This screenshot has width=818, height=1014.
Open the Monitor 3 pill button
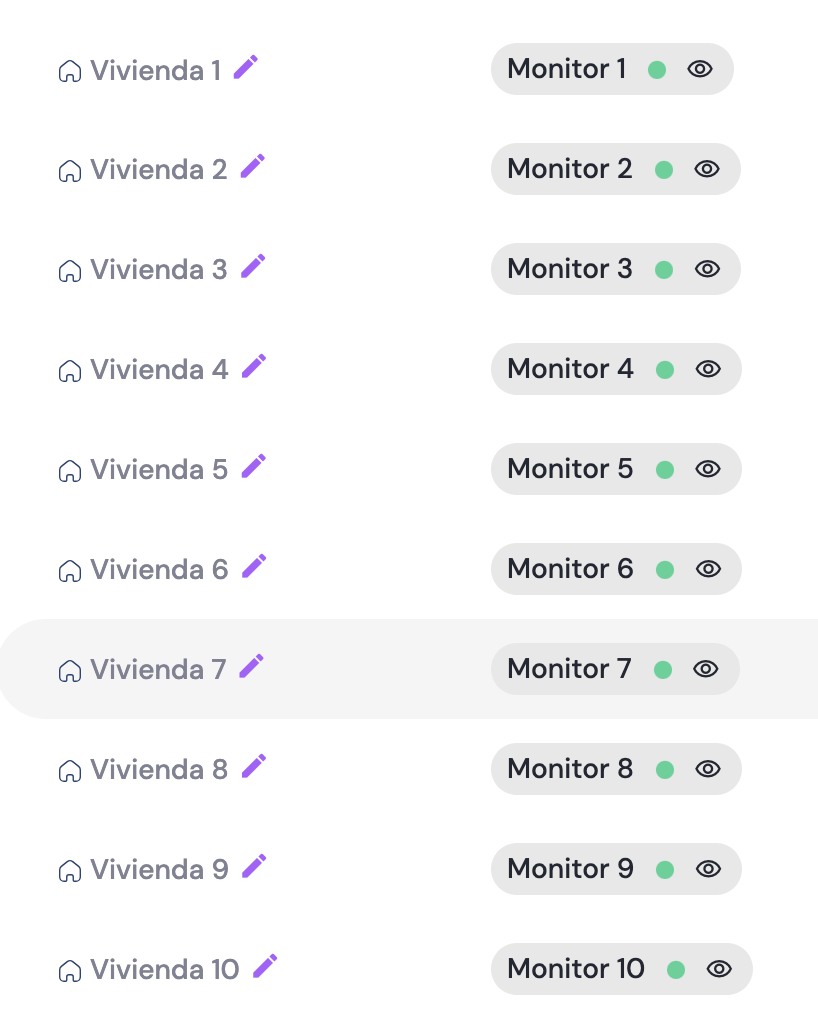(x=570, y=269)
